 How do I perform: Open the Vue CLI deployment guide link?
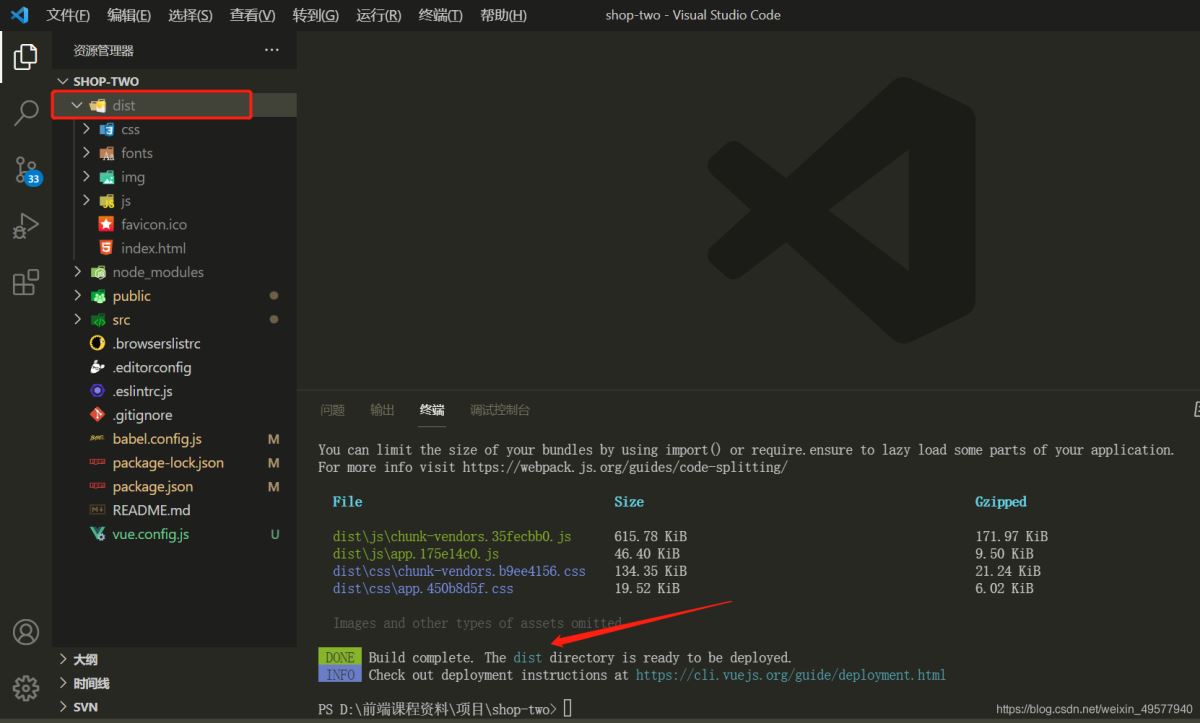coord(790,675)
